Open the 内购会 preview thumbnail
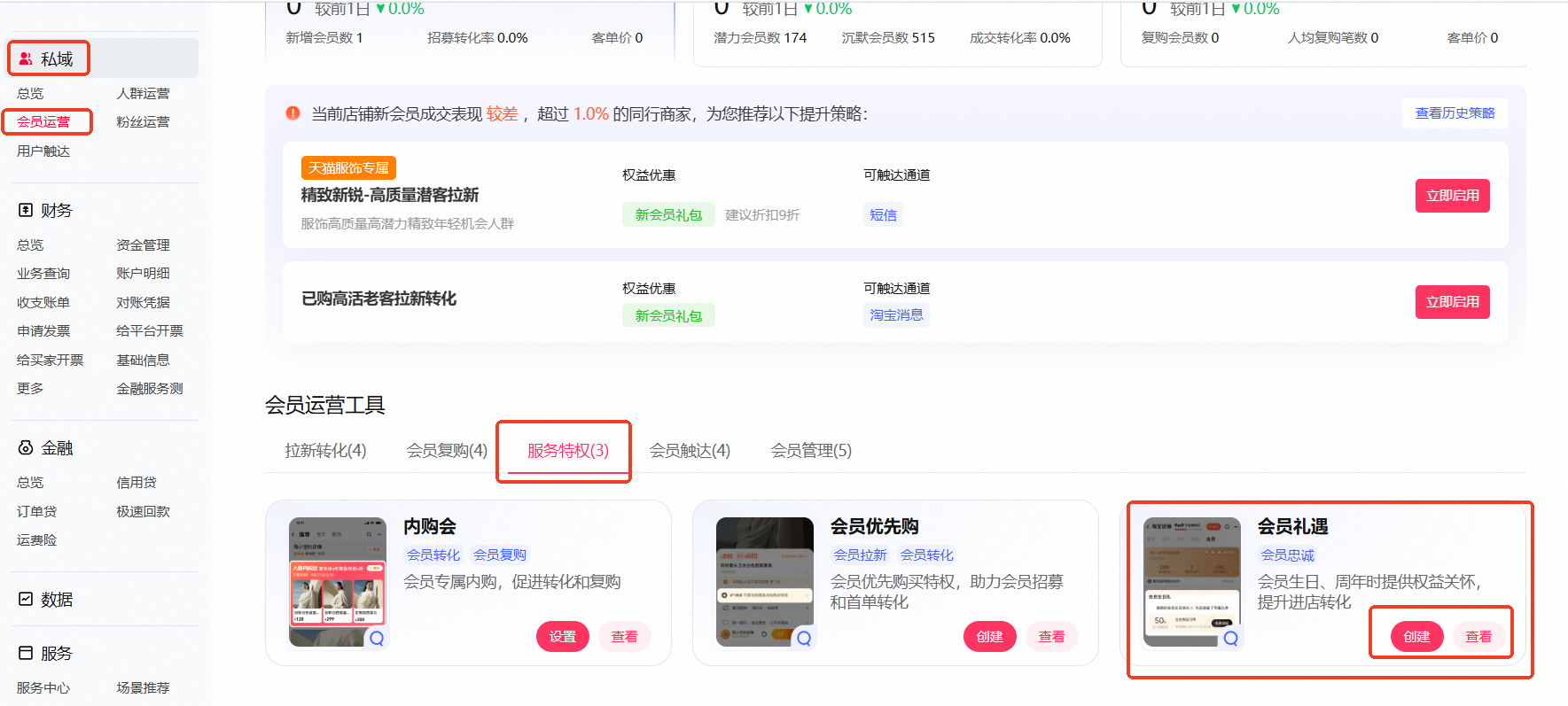This screenshot has width=1568, height=706. click(338, 582)
